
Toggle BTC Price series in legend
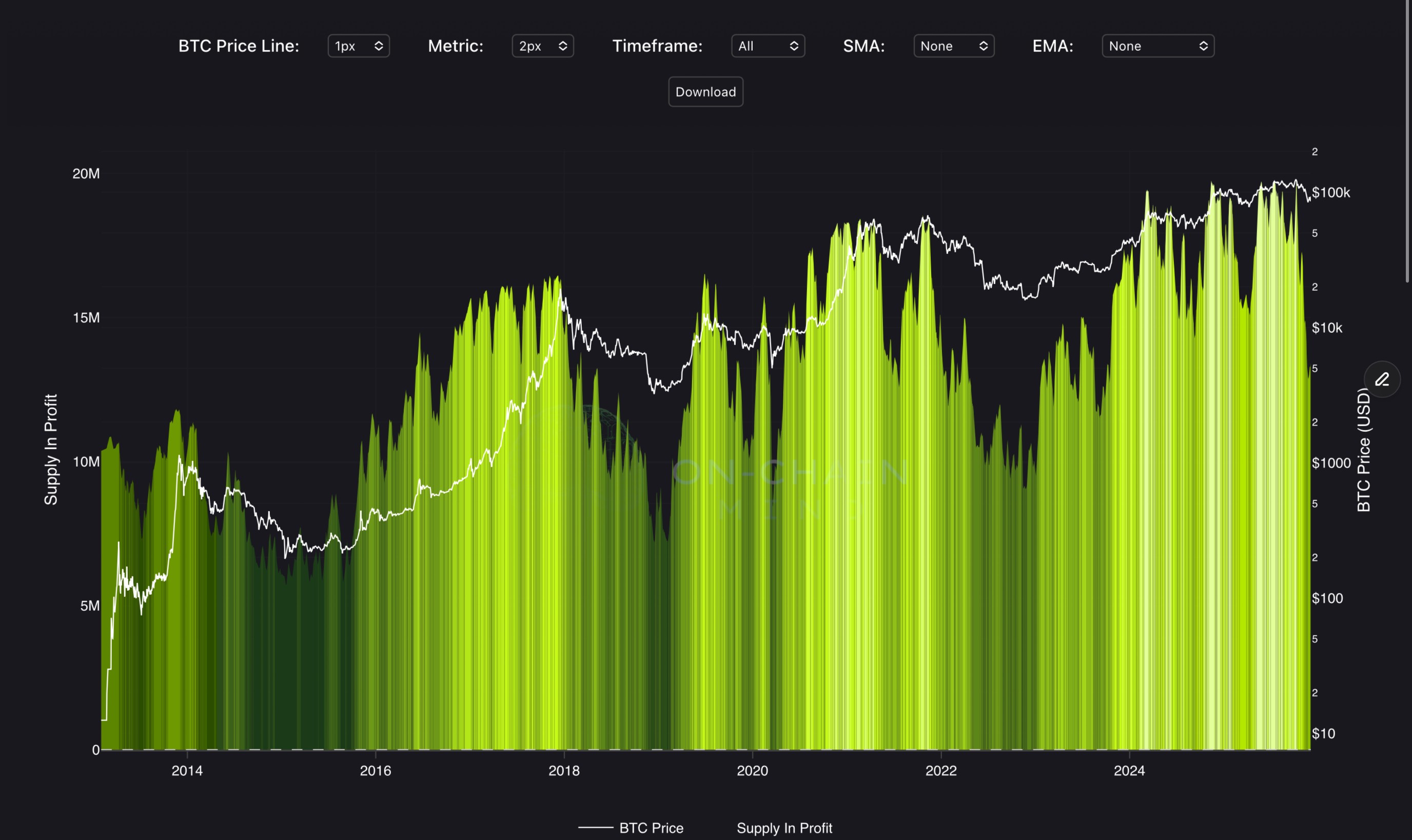(x=651, y=828)
